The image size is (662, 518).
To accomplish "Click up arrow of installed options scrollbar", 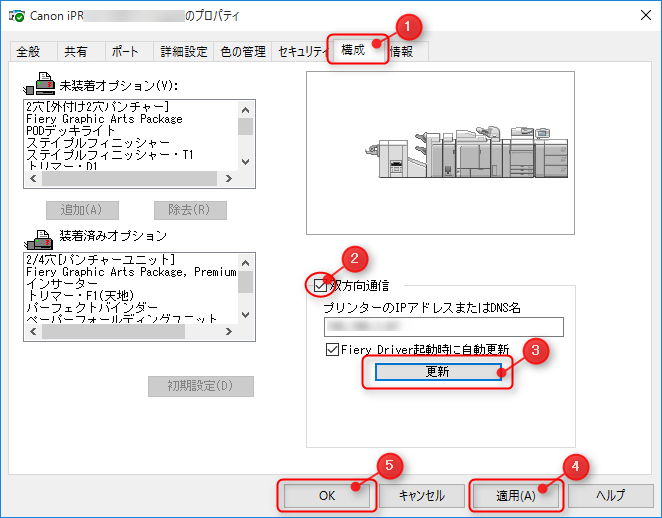I will tap(246, 263).
